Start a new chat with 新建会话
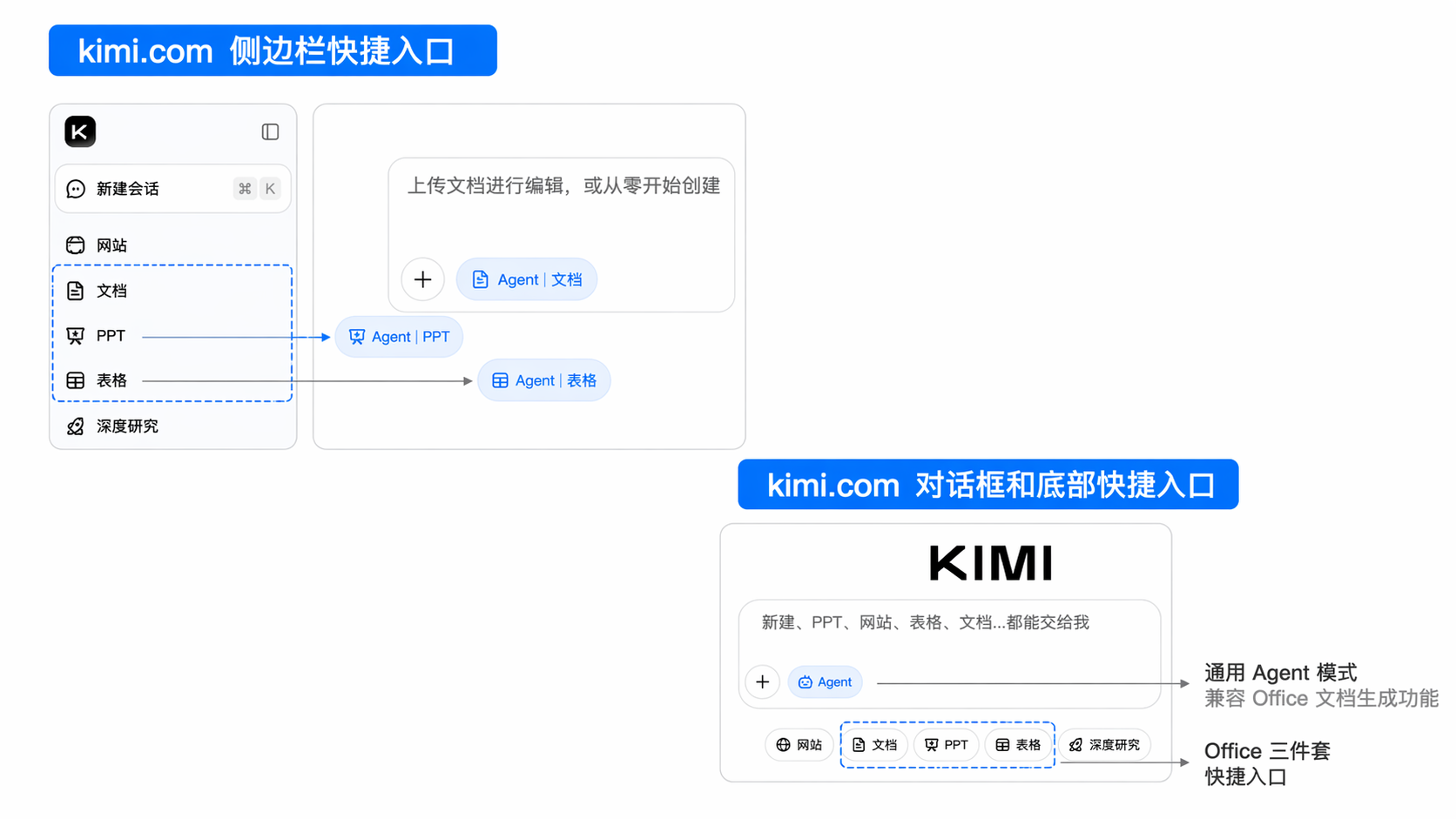Viewport: 1456px width, 819px height. click(x=172, y=189)
